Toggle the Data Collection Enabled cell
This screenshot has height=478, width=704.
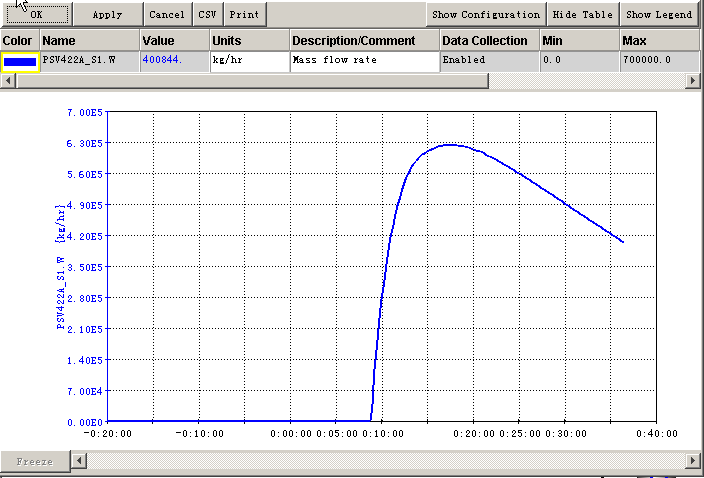click(488, 61)
